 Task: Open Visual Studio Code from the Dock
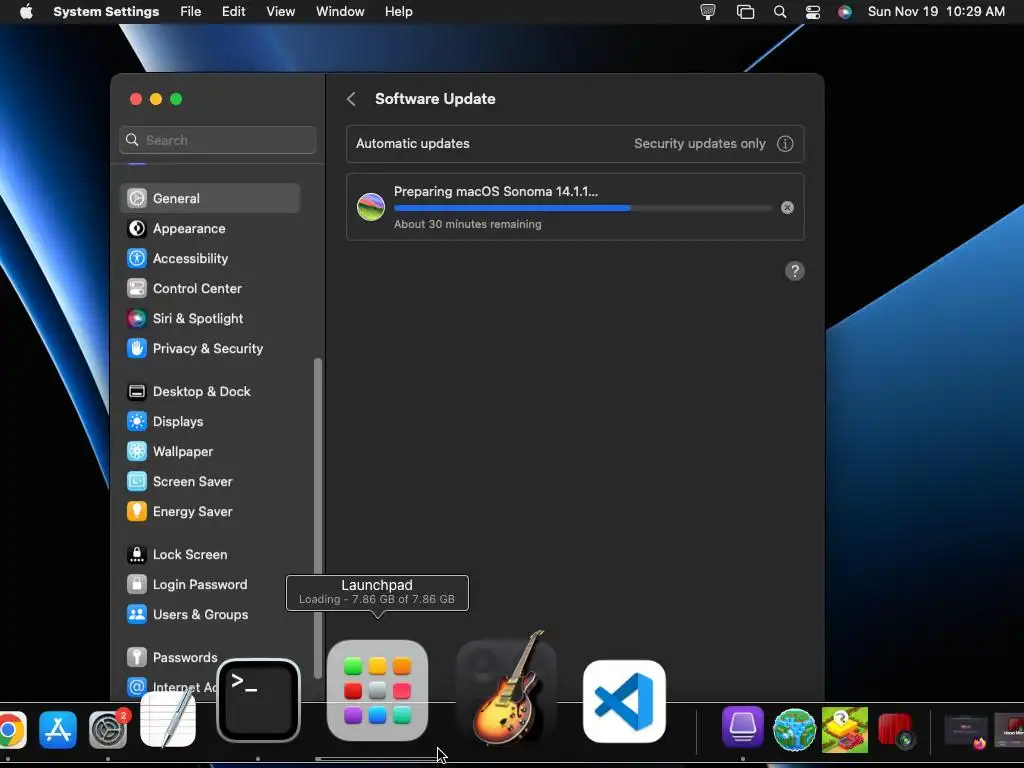[624, 701]
